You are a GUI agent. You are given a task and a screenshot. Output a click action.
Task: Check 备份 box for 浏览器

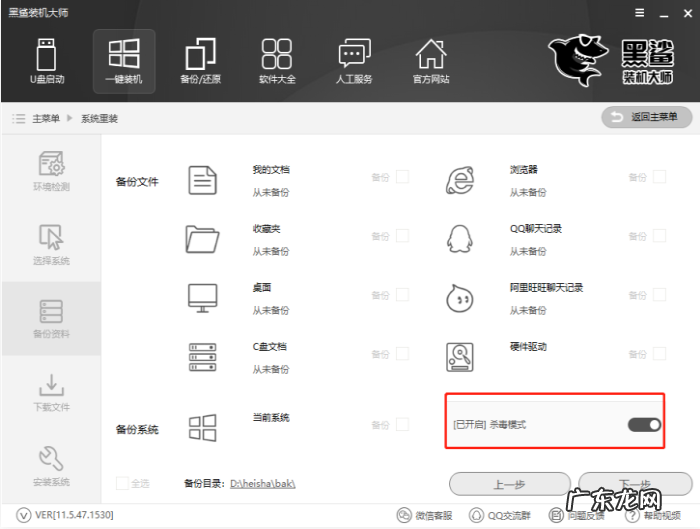[659, 177]
